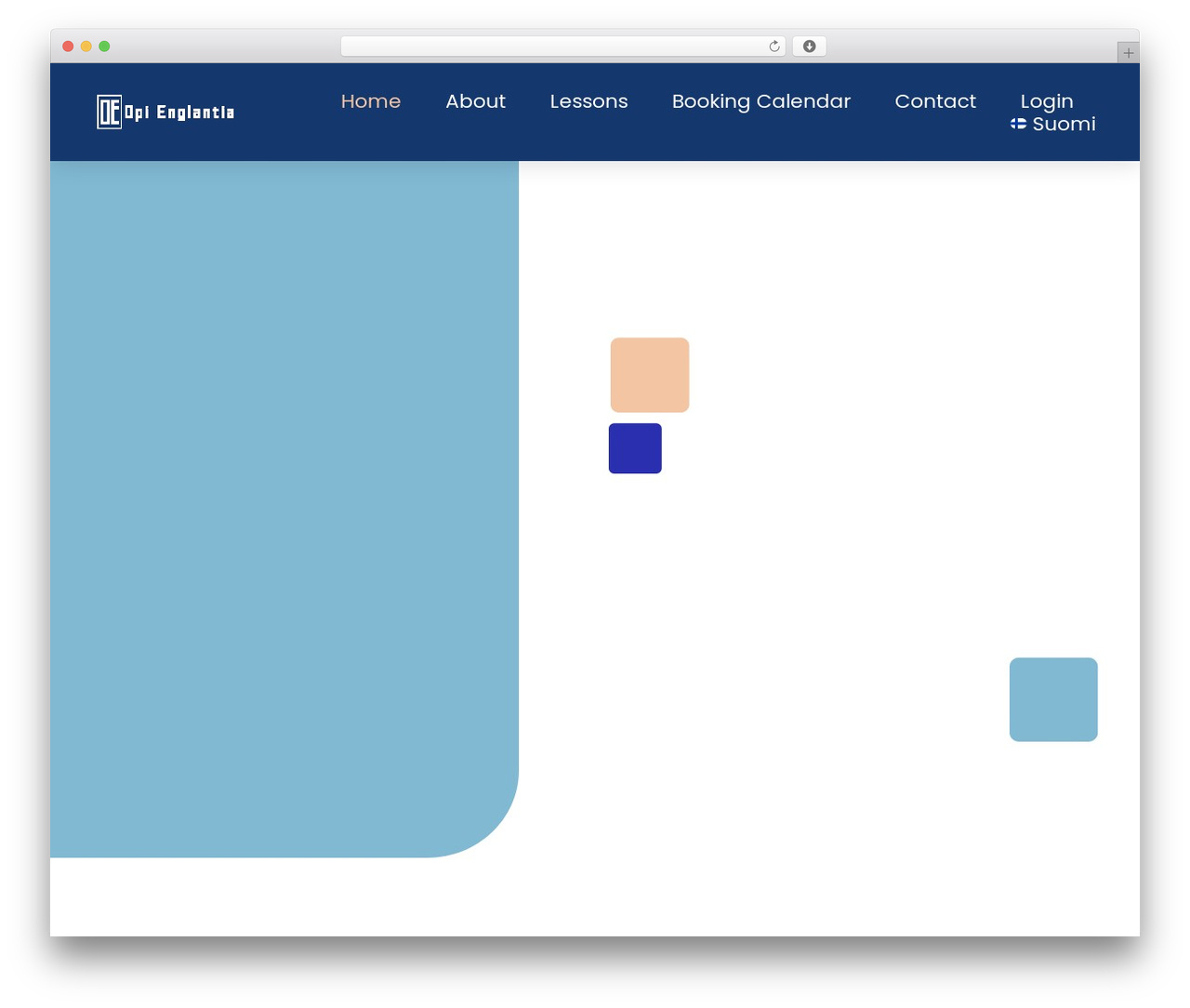Open the Home menu item

pos(371,101)
